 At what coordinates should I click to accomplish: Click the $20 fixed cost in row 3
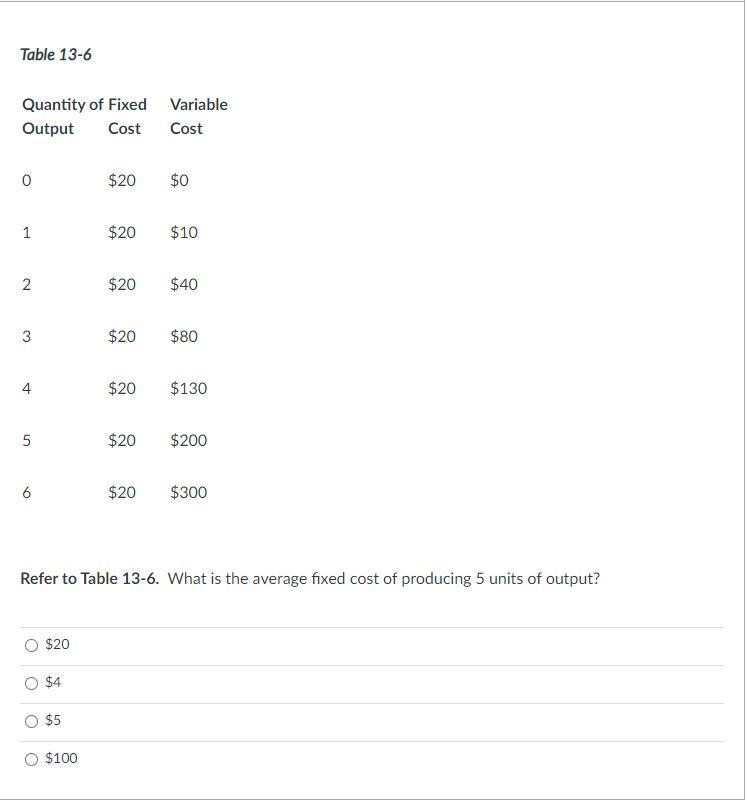point(121,336)
